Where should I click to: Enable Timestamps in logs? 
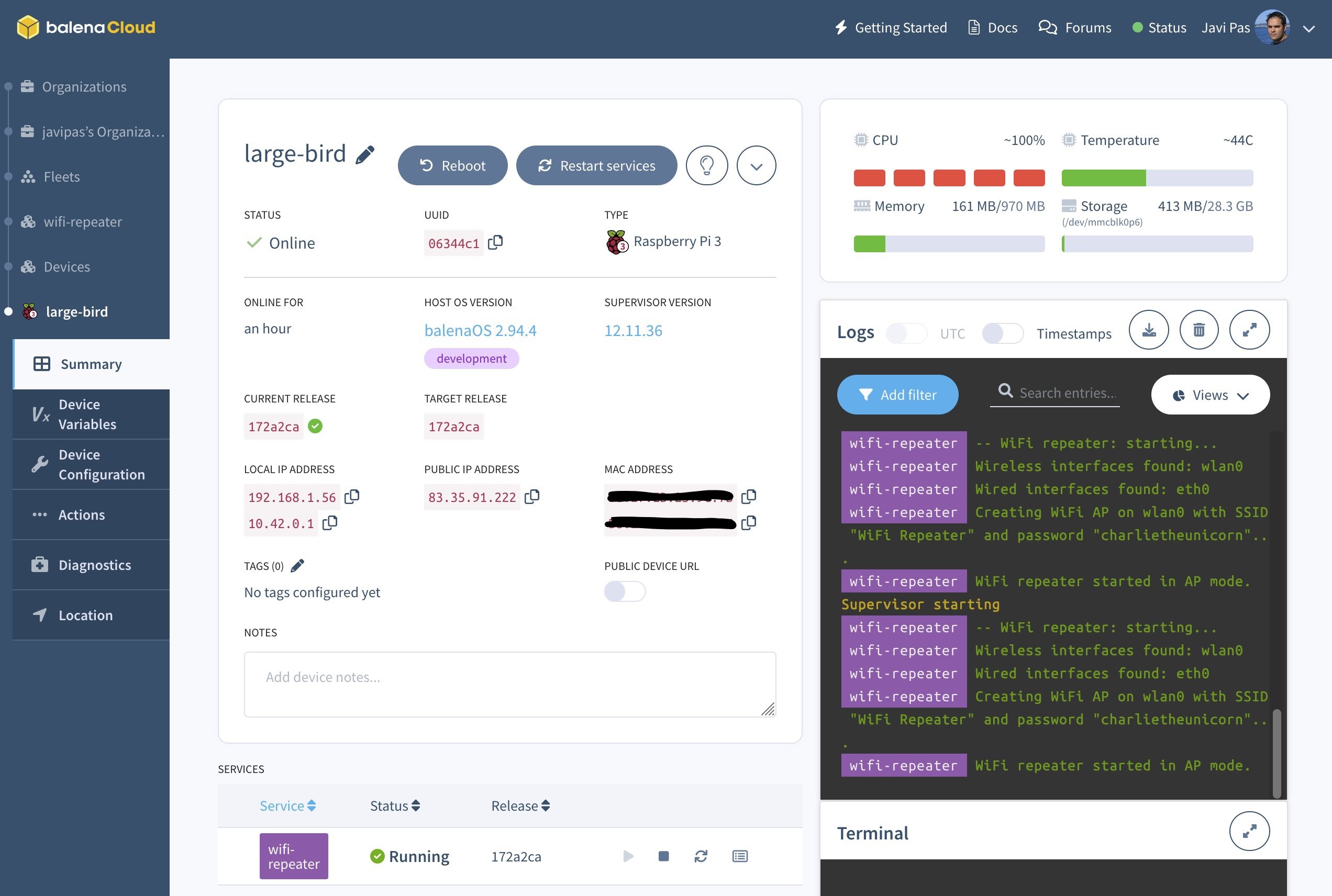click(x=1002, y=333)
